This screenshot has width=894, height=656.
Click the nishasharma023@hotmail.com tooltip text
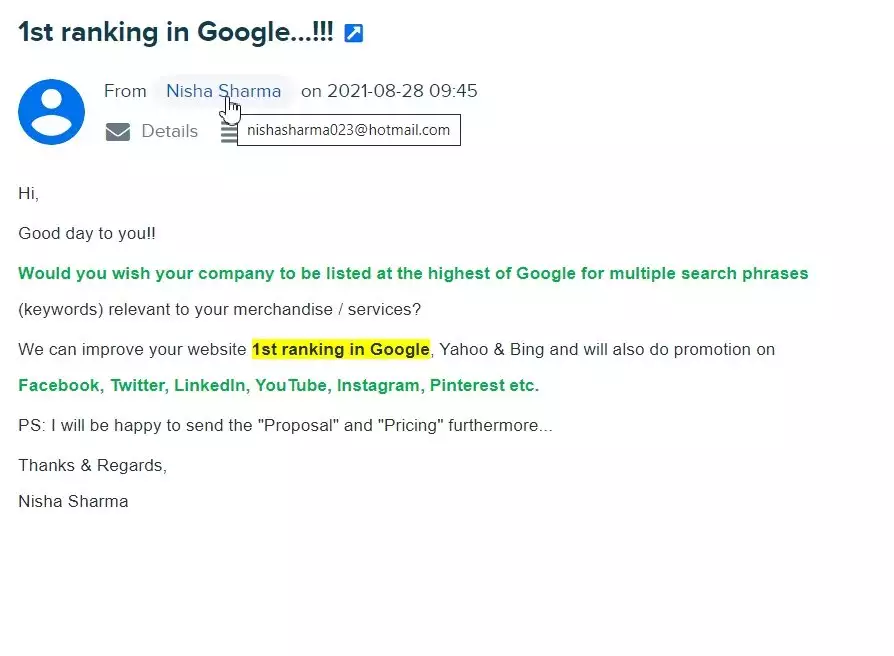348,130
